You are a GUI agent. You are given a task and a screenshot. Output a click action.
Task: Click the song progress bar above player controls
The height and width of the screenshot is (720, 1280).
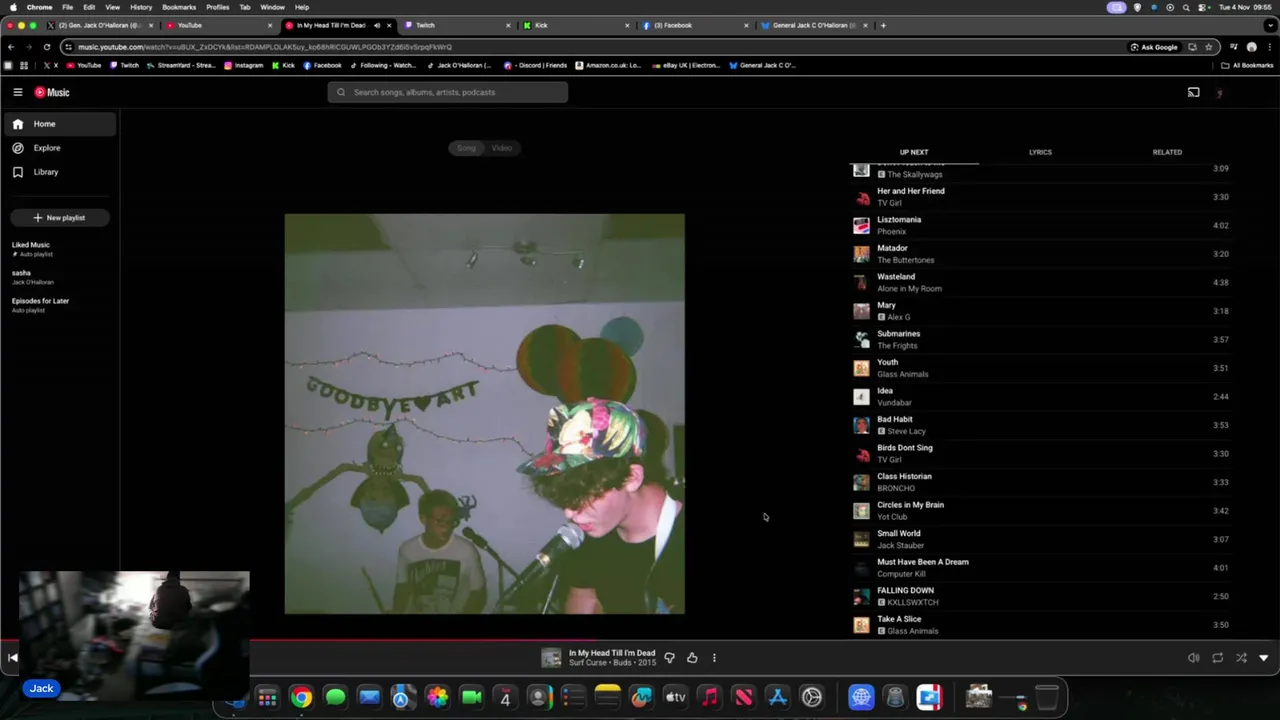coord(640,641)
